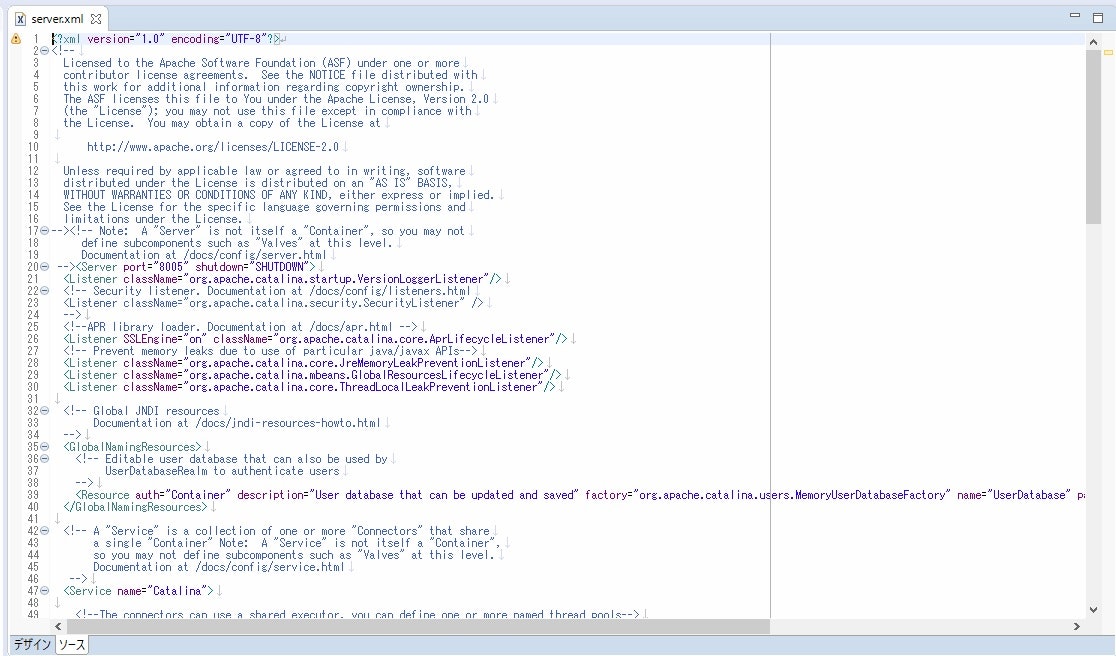Close the server.xml tab
The height and width of the screenshot is (656, 1116).
[x=96, y=19]
